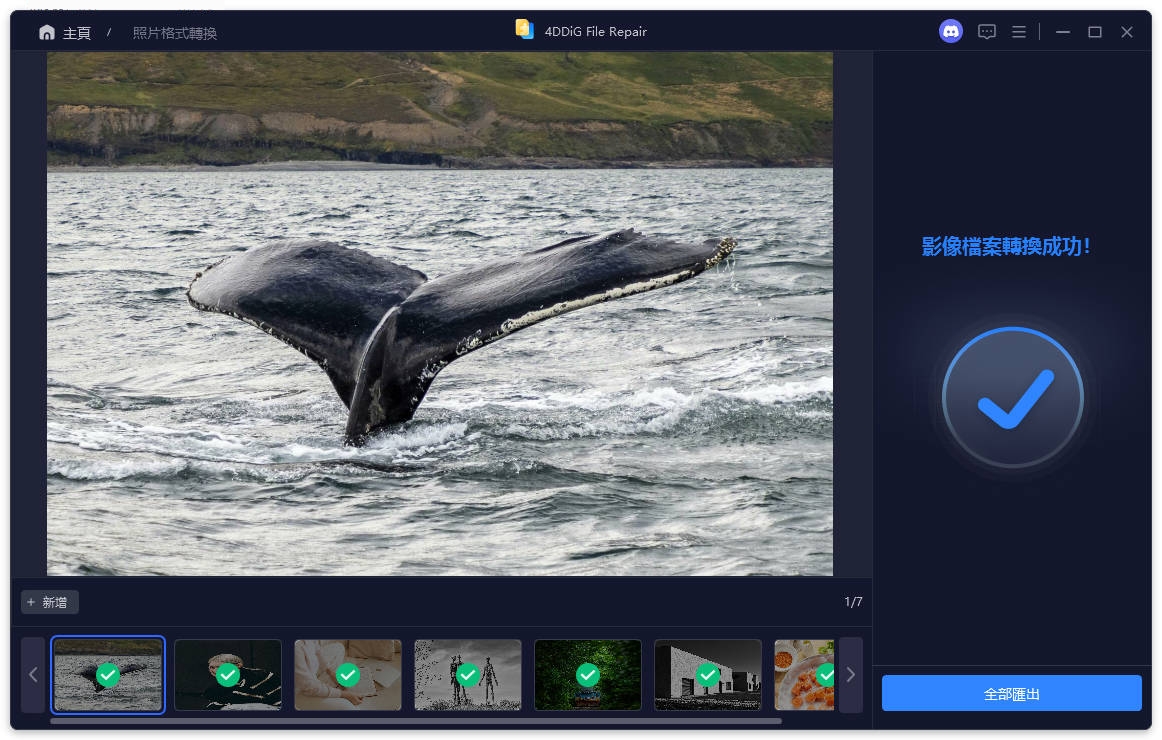The height and width of the screenshot is (740, 1162).
Task: Select the 主頁 menu item
Action: click(77, 32)
